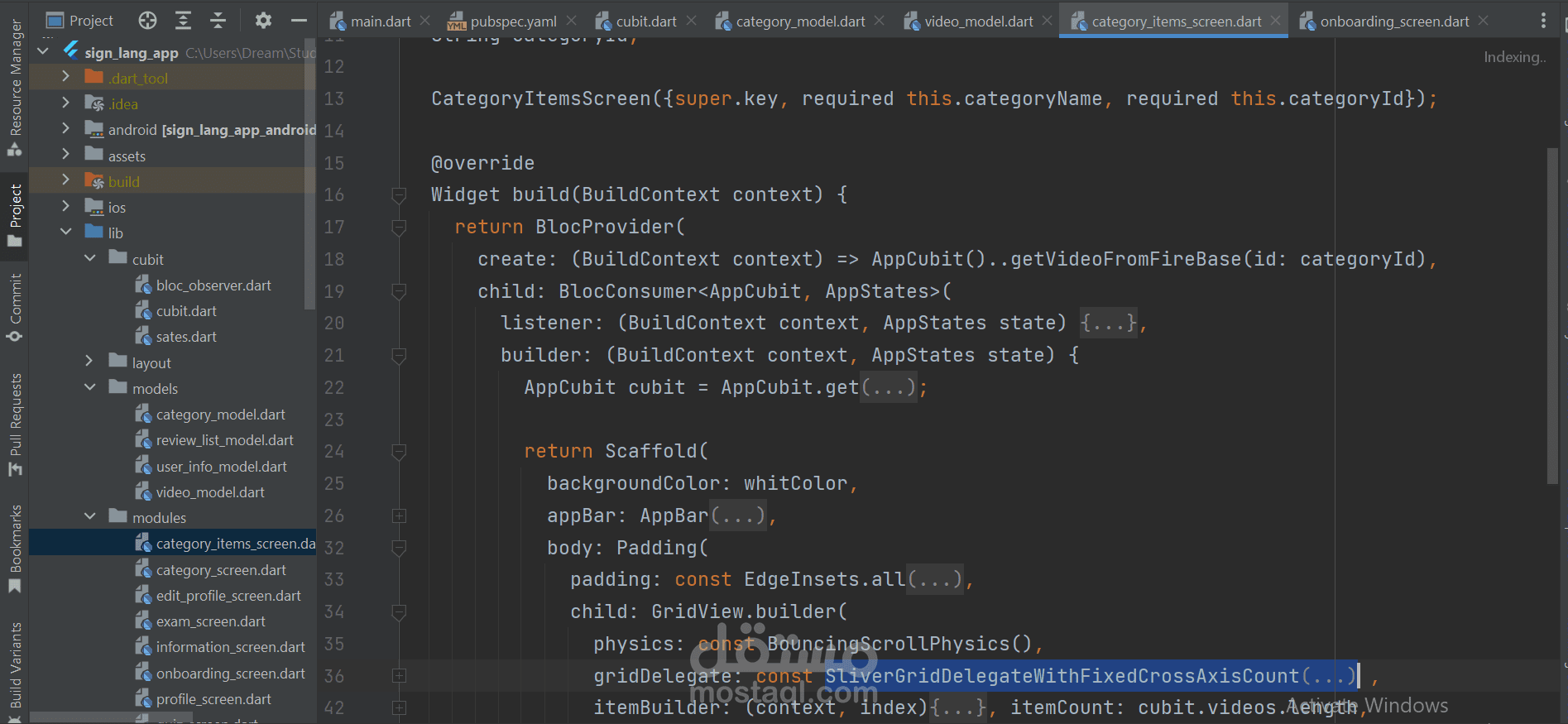Collapse the models folder
Screen dimensions: 1568x724
(x=89, y=387)
